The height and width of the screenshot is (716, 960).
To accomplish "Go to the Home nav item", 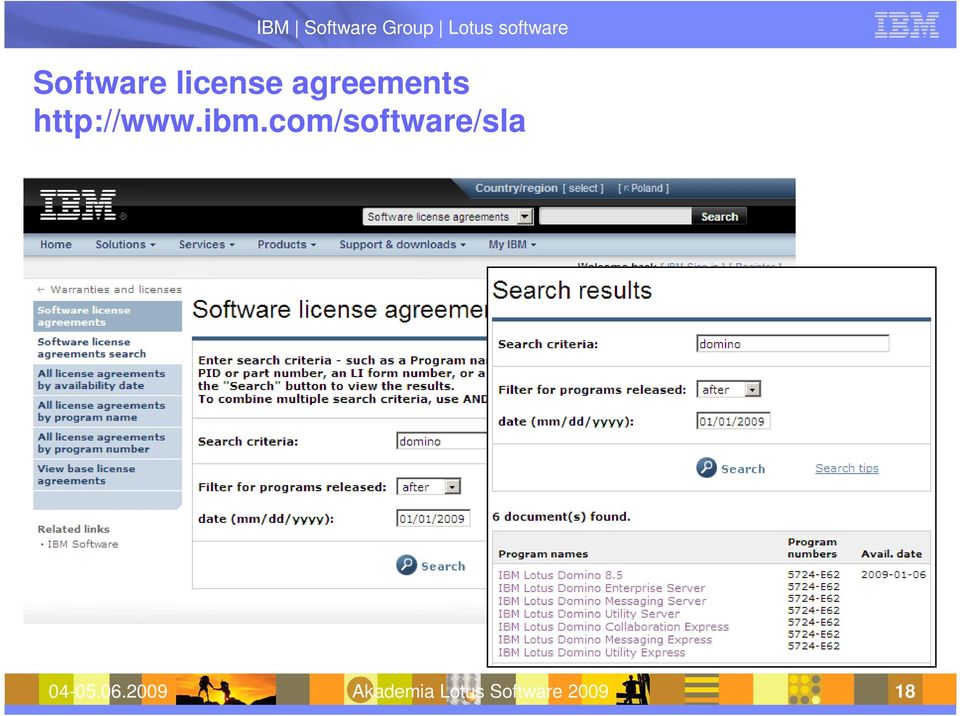I will (56, 244).
